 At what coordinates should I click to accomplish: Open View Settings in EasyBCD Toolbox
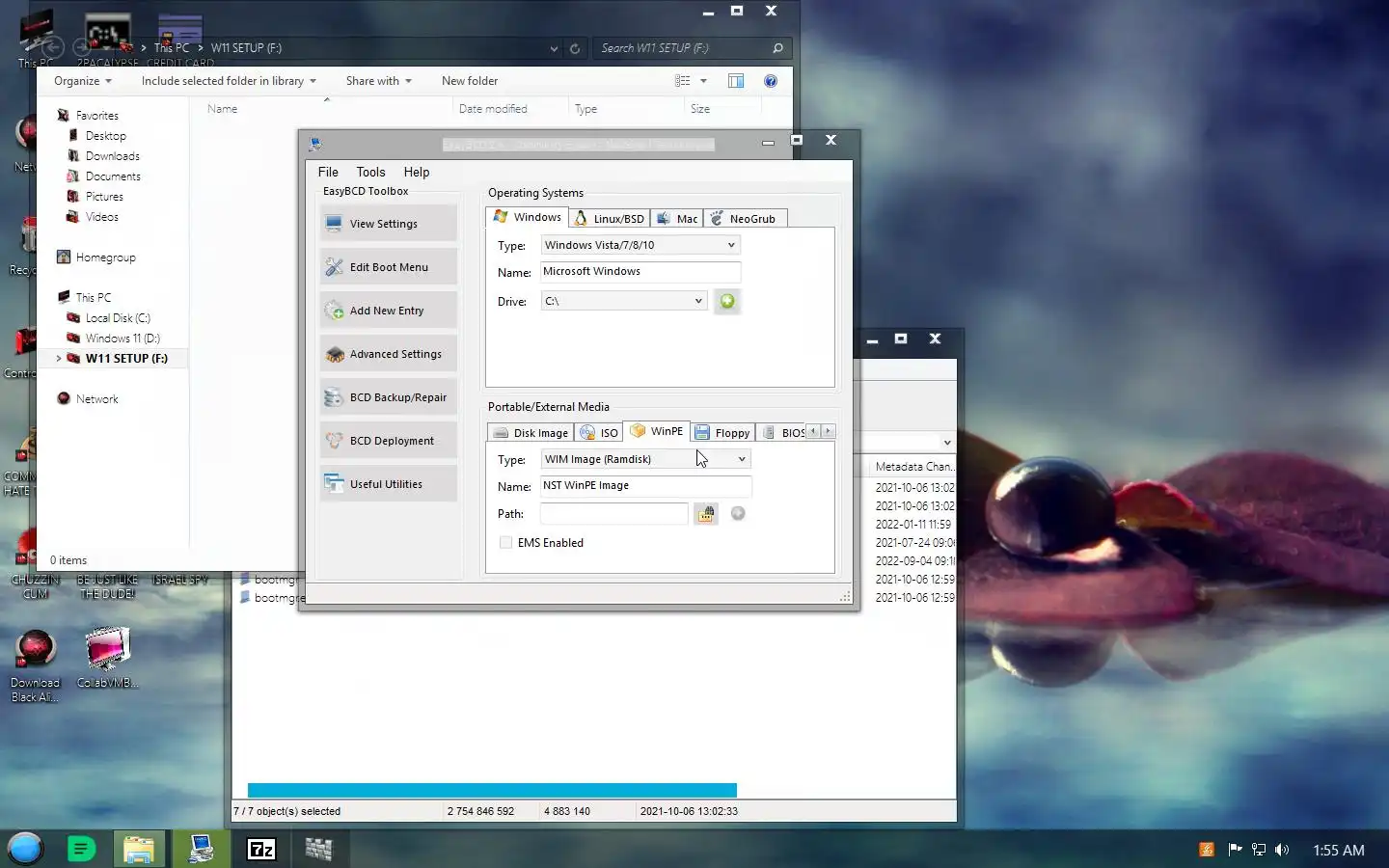point(388,224)
